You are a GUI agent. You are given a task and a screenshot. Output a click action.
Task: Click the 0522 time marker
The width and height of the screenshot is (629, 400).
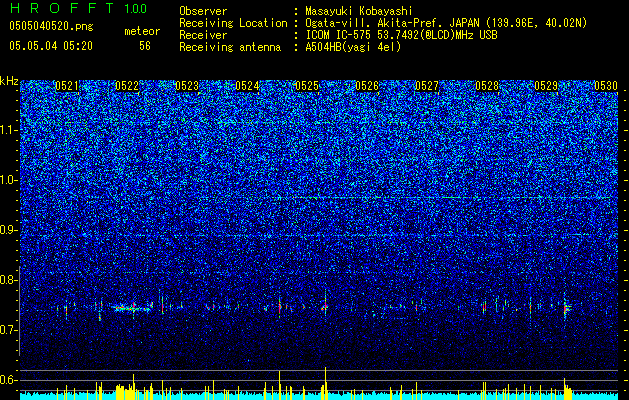tap(127, 86)
